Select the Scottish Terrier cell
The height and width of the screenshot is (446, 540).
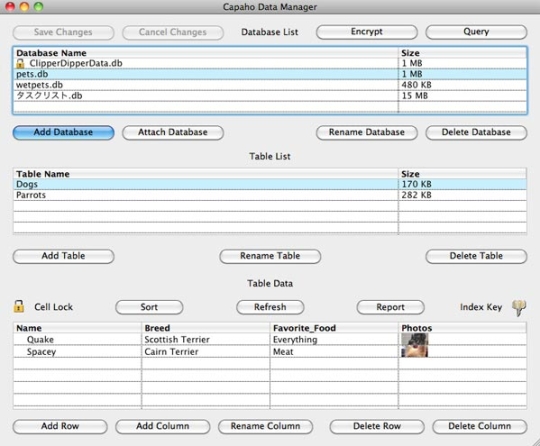pos(206,340)
